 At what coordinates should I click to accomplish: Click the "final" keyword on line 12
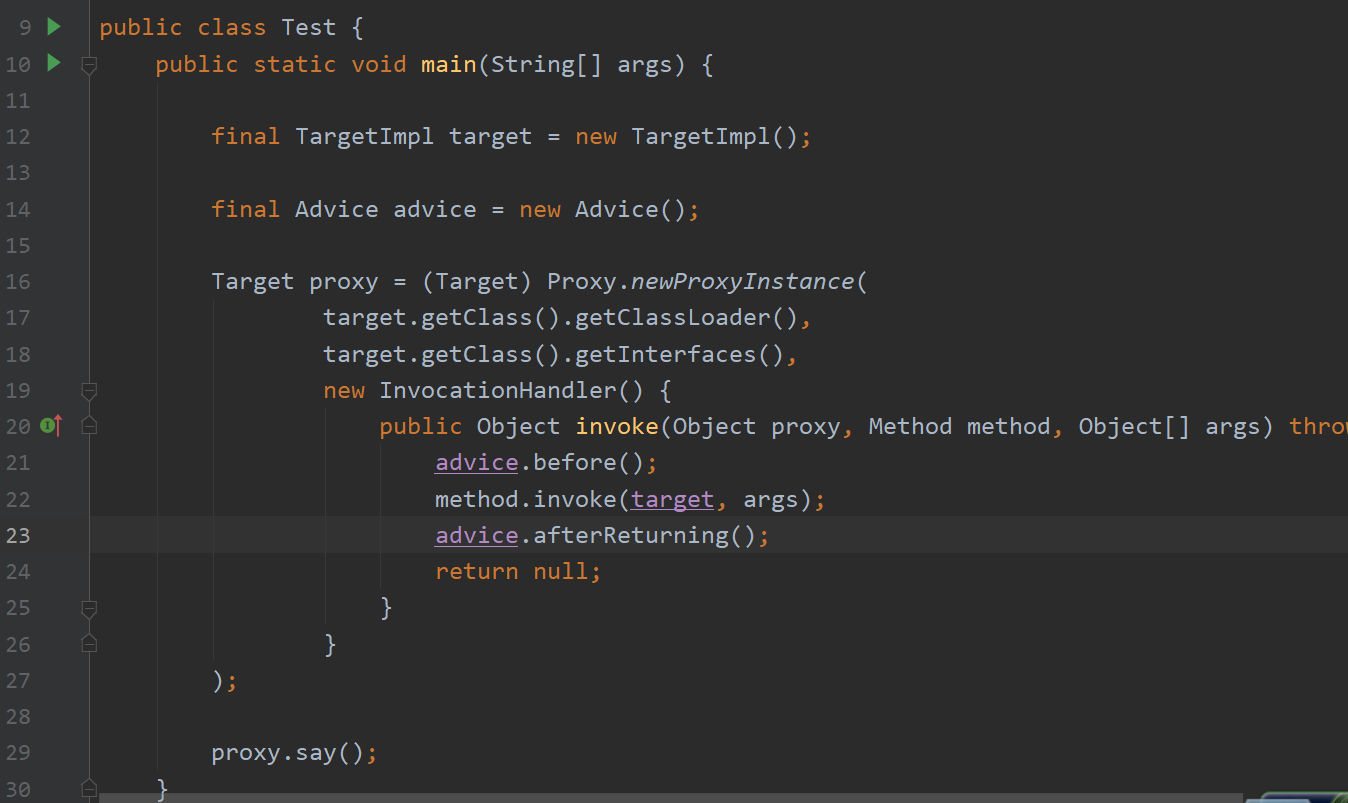[x=245, y=136]
